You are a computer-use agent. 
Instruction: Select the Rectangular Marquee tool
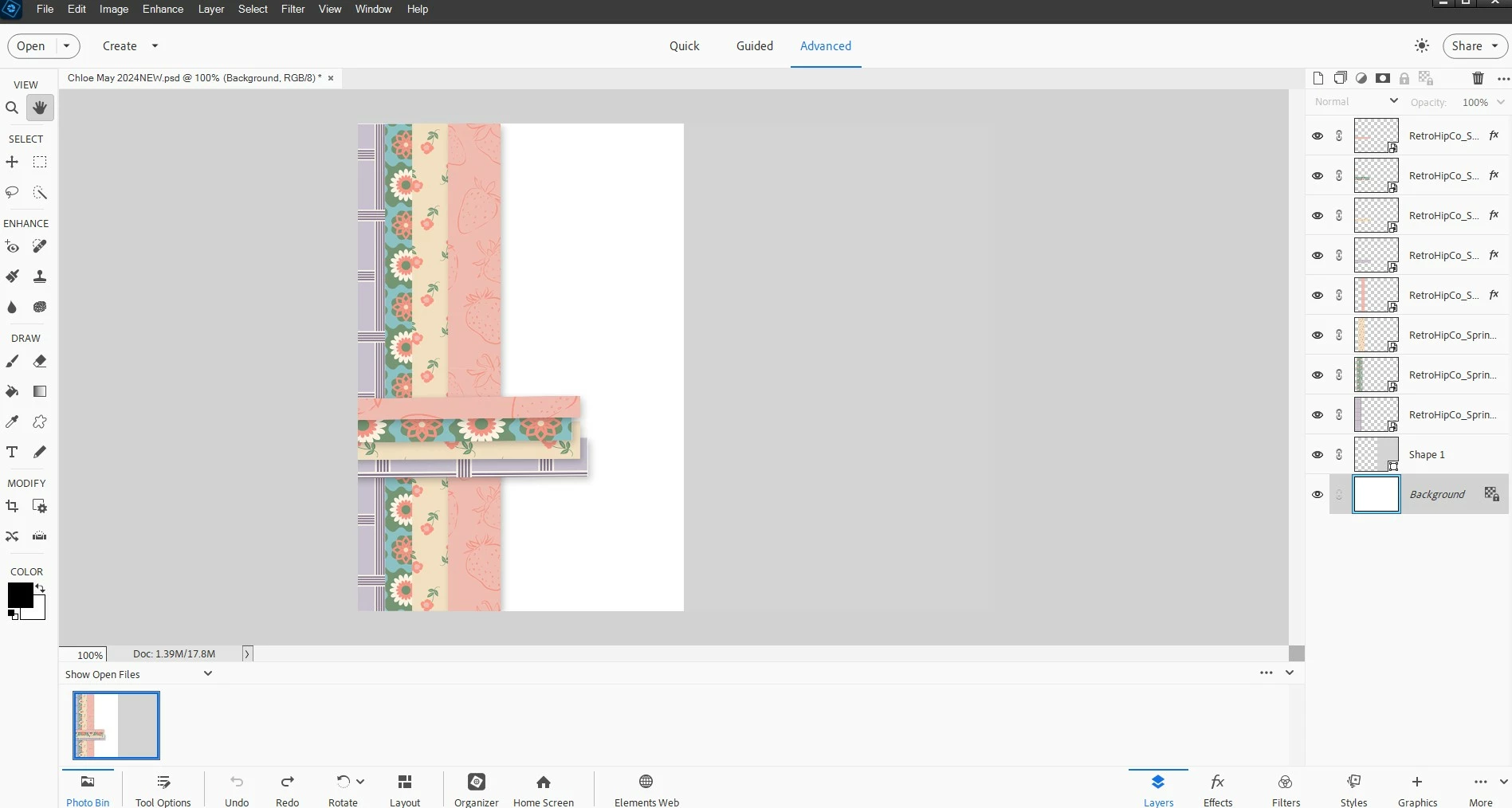pos(40,162)
